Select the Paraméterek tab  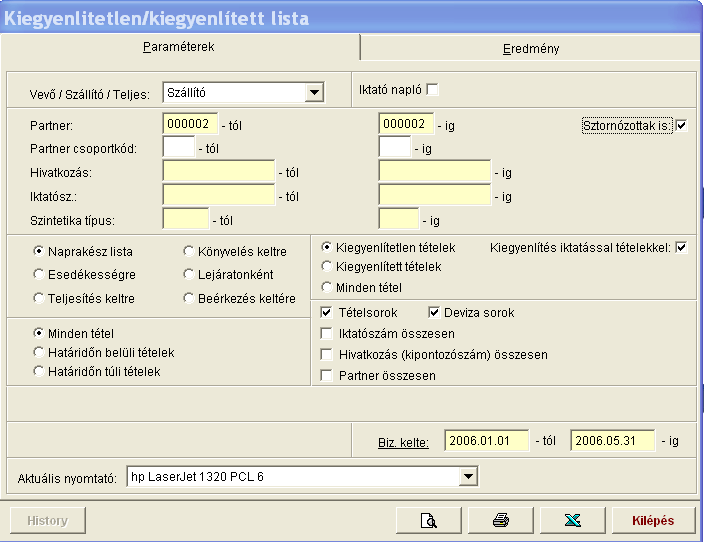pyautogui.click(x=179, y=47)
